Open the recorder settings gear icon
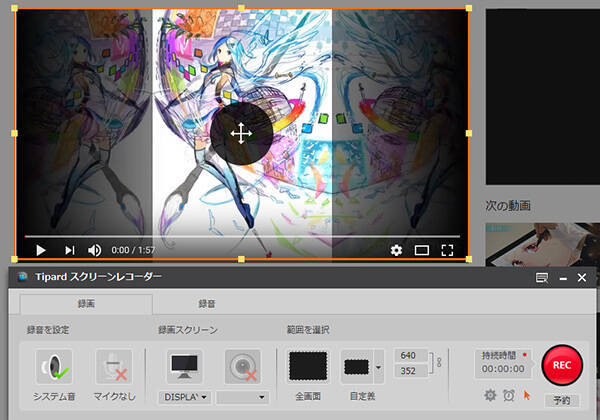This screenshot has width=600, height=420. pyautogui.click(x=490, y=395)
